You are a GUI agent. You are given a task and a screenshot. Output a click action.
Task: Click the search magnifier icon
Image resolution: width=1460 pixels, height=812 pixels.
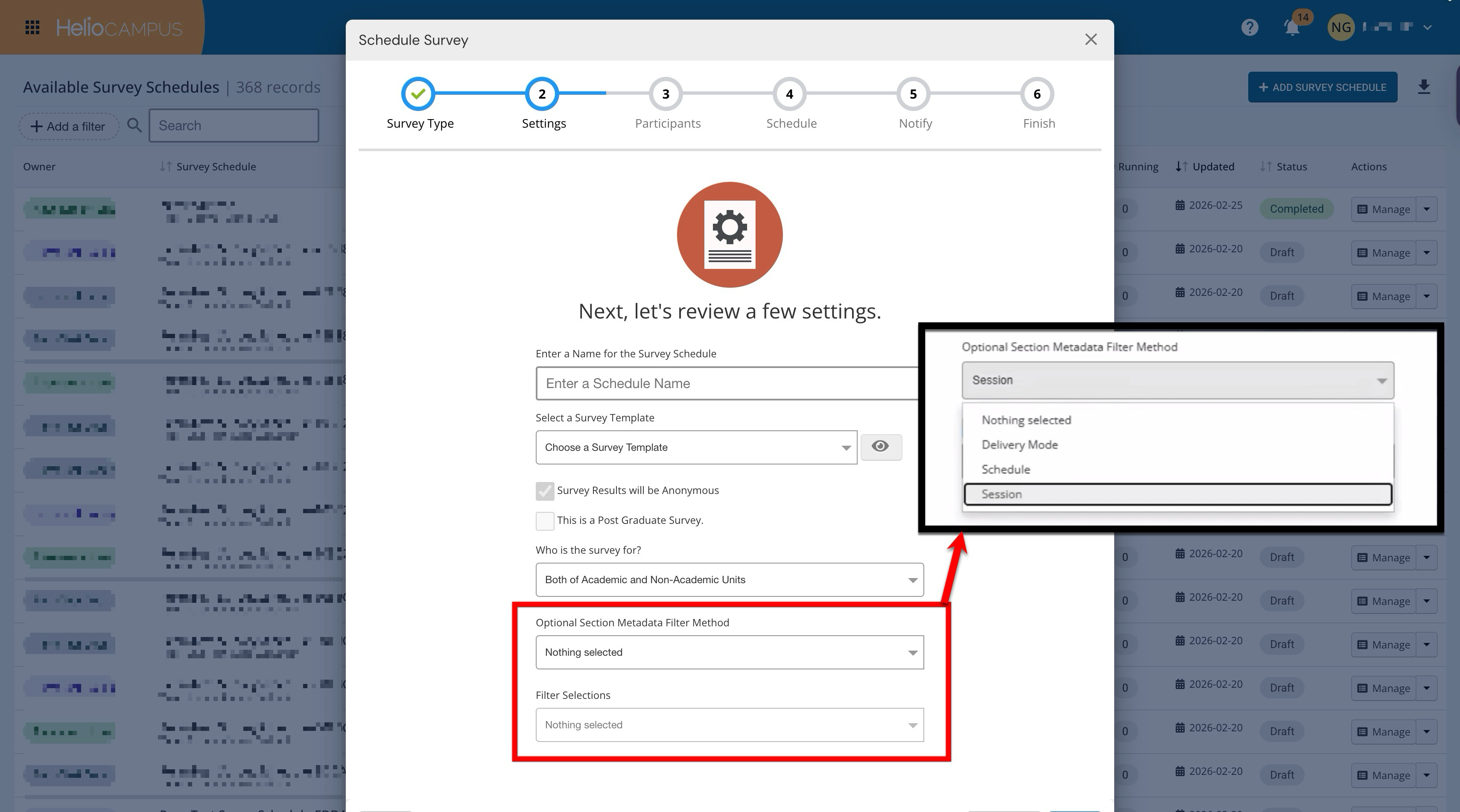pos(134,125)
